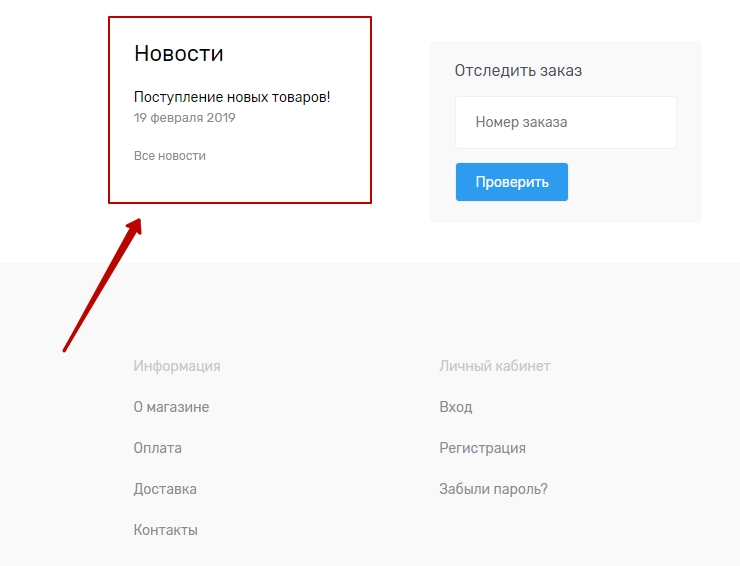Click the 'Новости' heading

click(178, 53)
